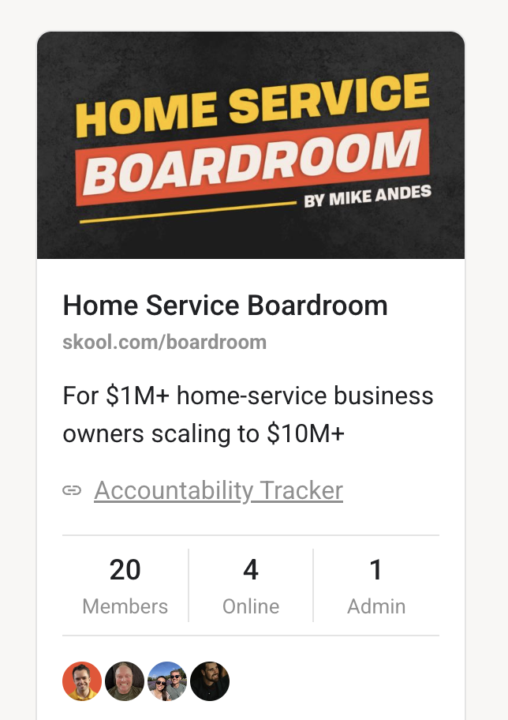Select the member avatar with orange background
The image size is (508, 720).
click(x=82, y=681)
